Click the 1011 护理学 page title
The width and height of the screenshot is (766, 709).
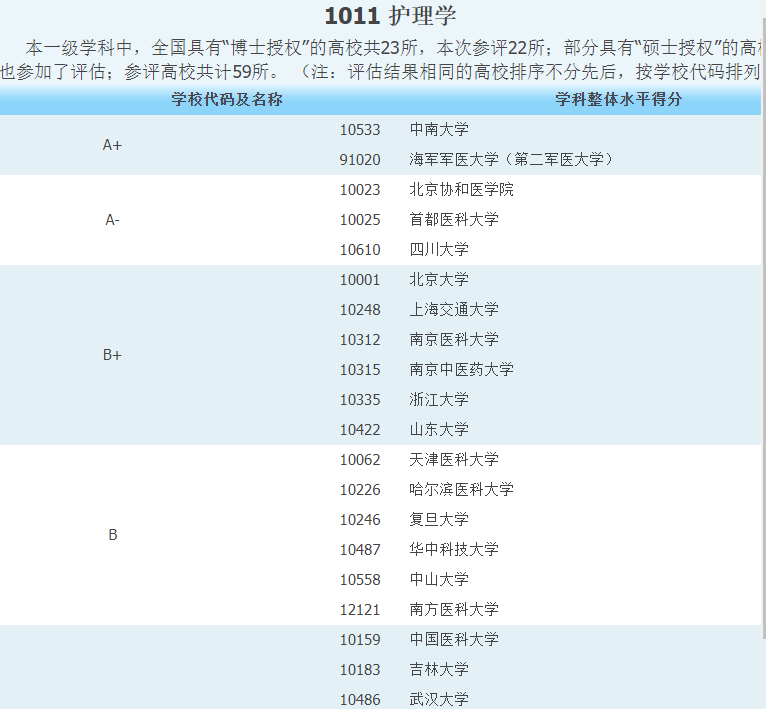pyautogui.click(x=390, y=16)
